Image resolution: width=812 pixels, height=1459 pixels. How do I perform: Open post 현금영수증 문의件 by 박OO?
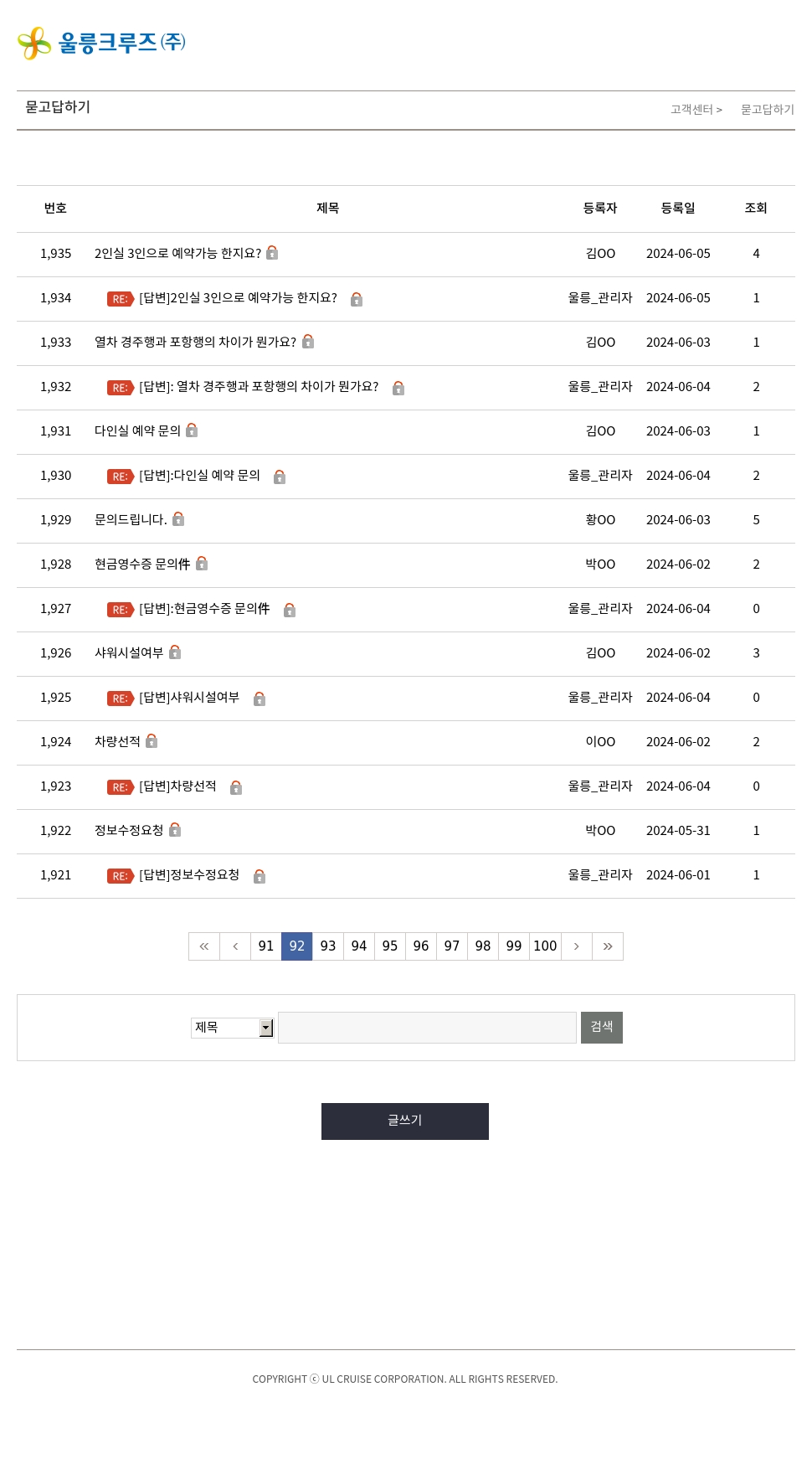[142, 565]
